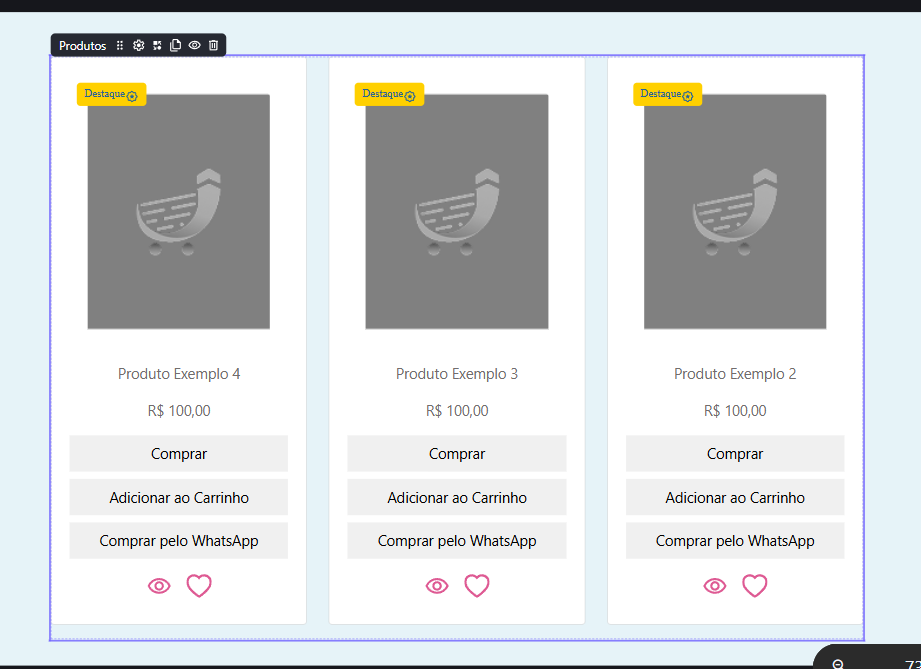Open the Produtos section settings gear
The height and width of the screenshot is (669, 921).
(x=139, y=46)
